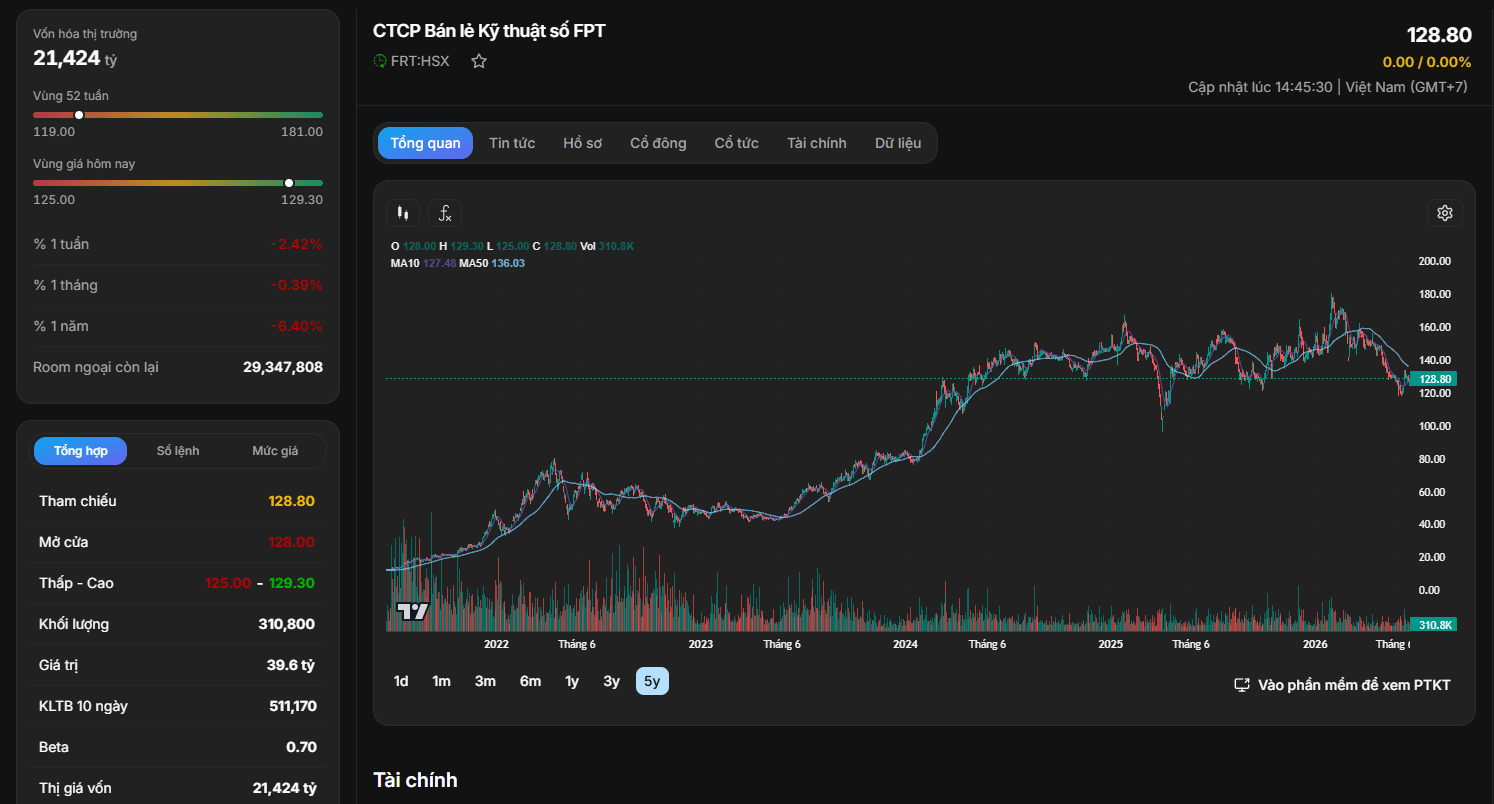This screenshot has width=1494, height=804.
Task: Open the Tin tức tab
Action: pyautogui.click(x=512, y=143)
